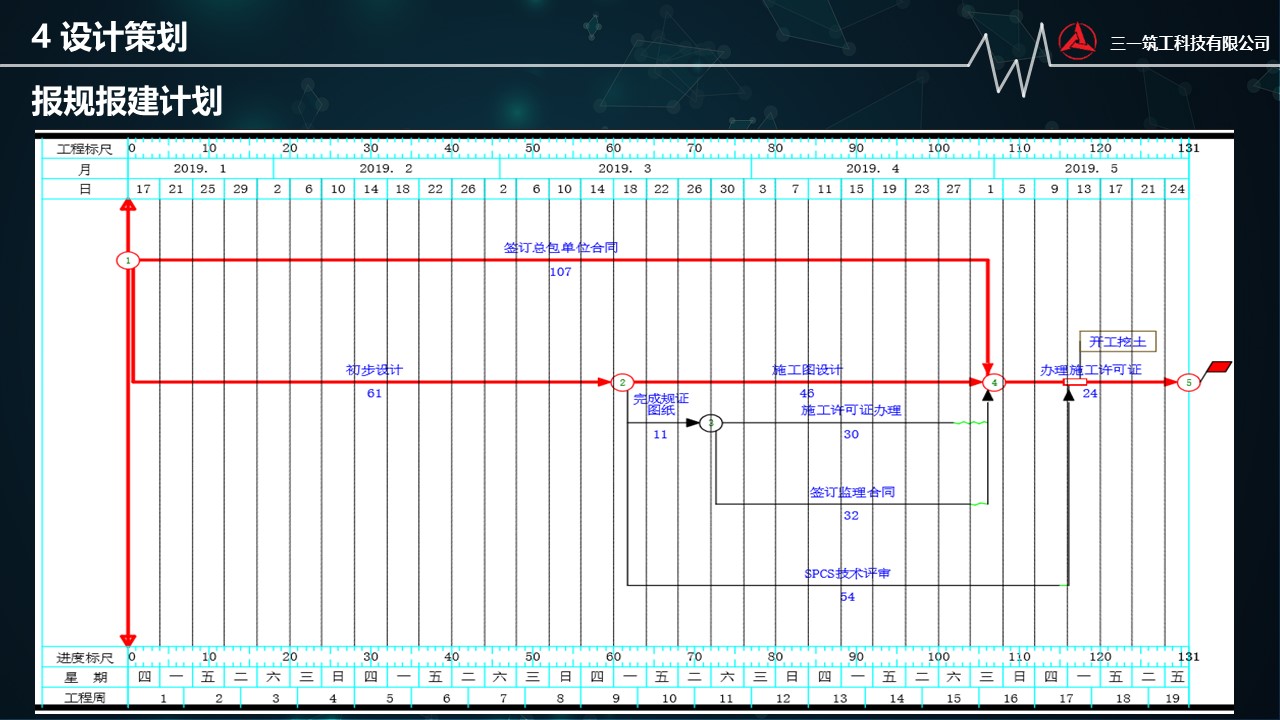Screen dimensions: 1280x720
Task: Click the 月 row header
Action: tap(84, 169)
